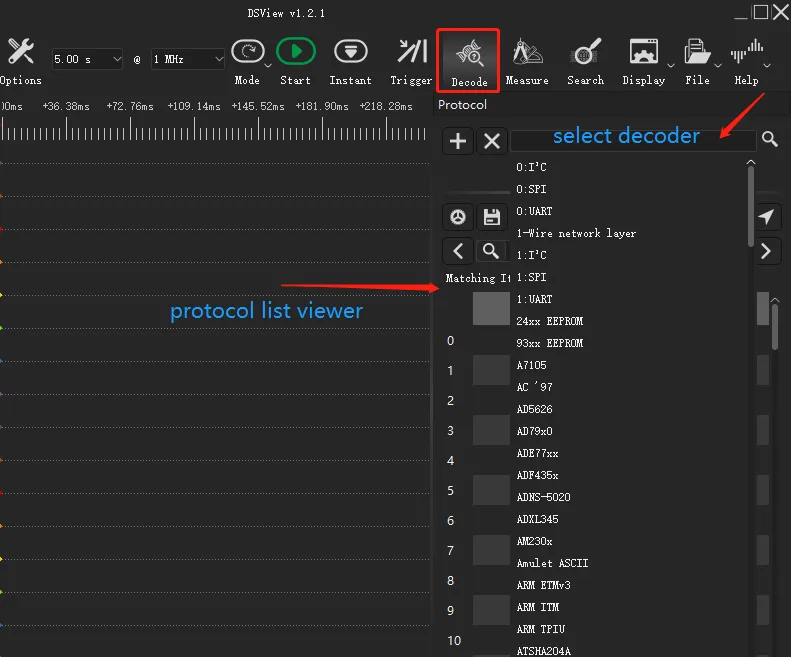Screen dimensions: 791x657
Task: Select the 1:I²C decoder
Action: click(531, 255)
